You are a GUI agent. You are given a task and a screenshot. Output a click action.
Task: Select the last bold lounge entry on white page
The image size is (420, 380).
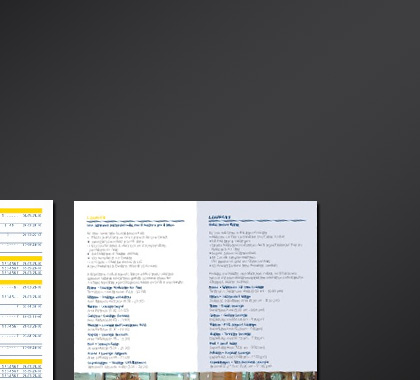point(117,363)
